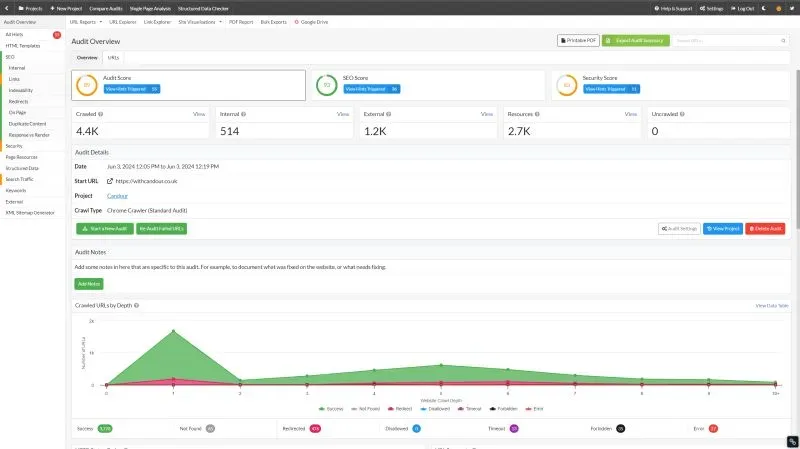
Task: Show info tooltip for Internal
Action: click(243, 114)
